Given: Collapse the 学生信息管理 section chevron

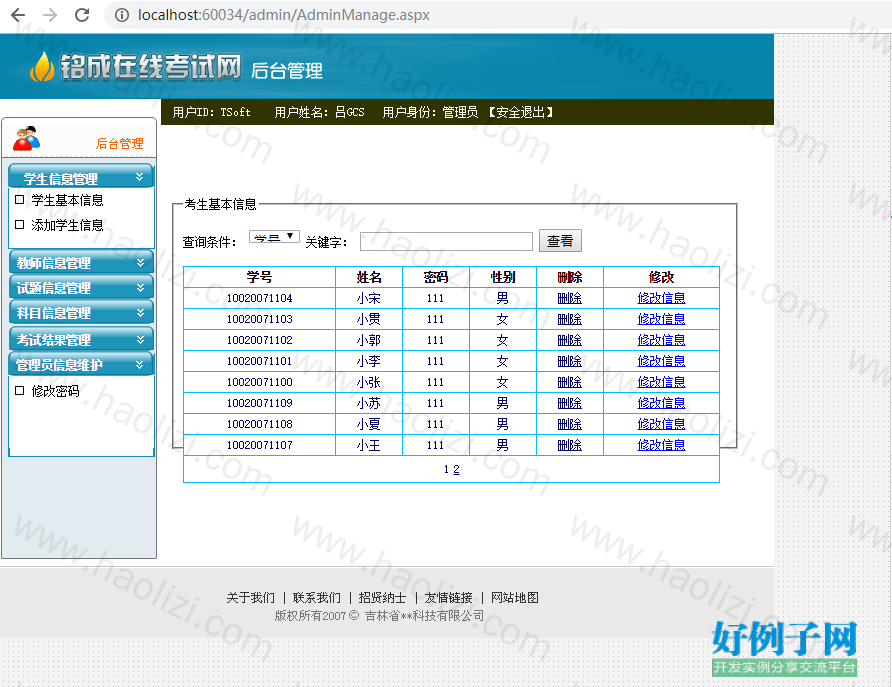Looking at the screenshot, I should pyautogui.click(x=139, y=177).
